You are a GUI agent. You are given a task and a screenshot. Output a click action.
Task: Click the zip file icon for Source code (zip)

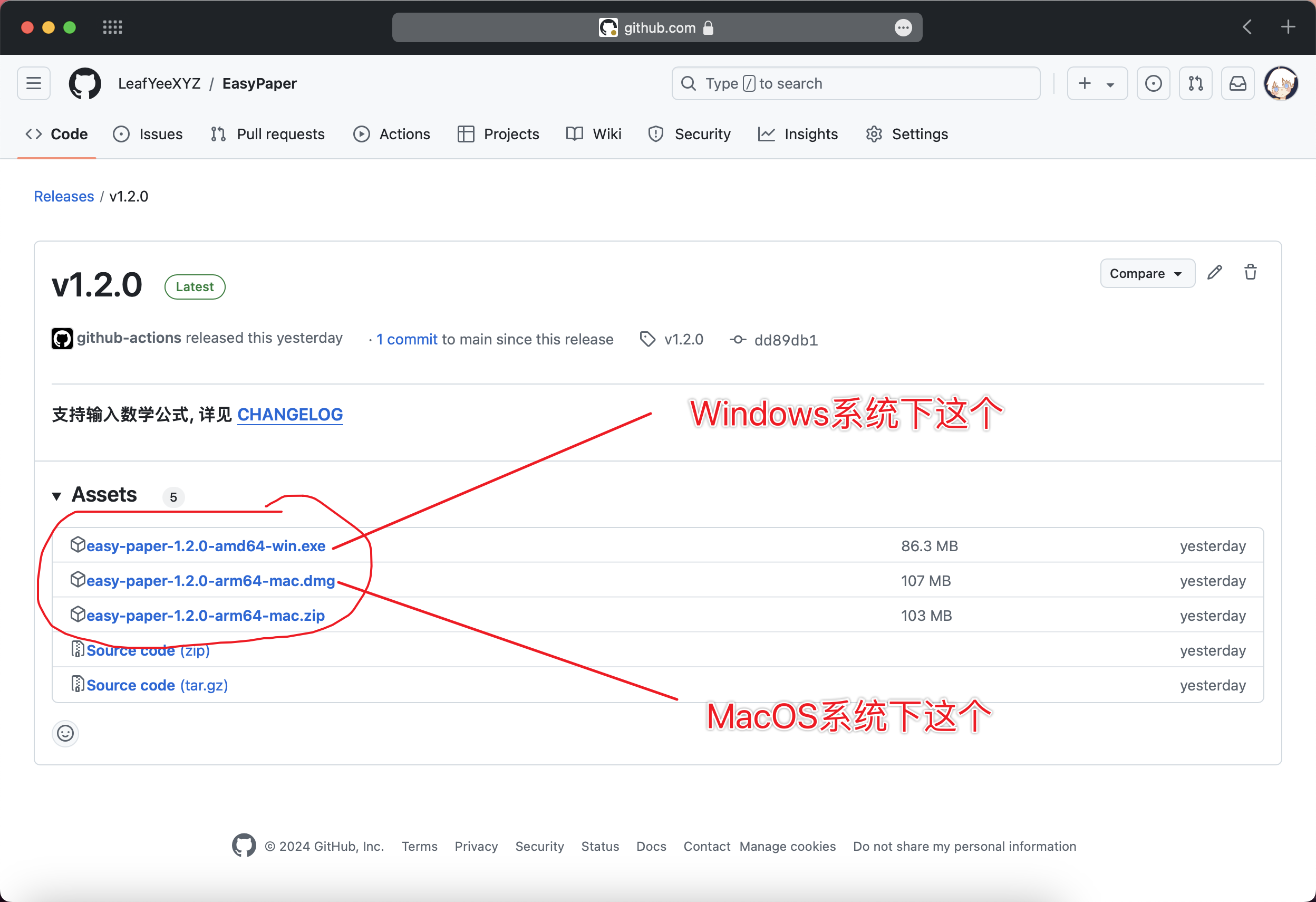click(x=77, y=649)
